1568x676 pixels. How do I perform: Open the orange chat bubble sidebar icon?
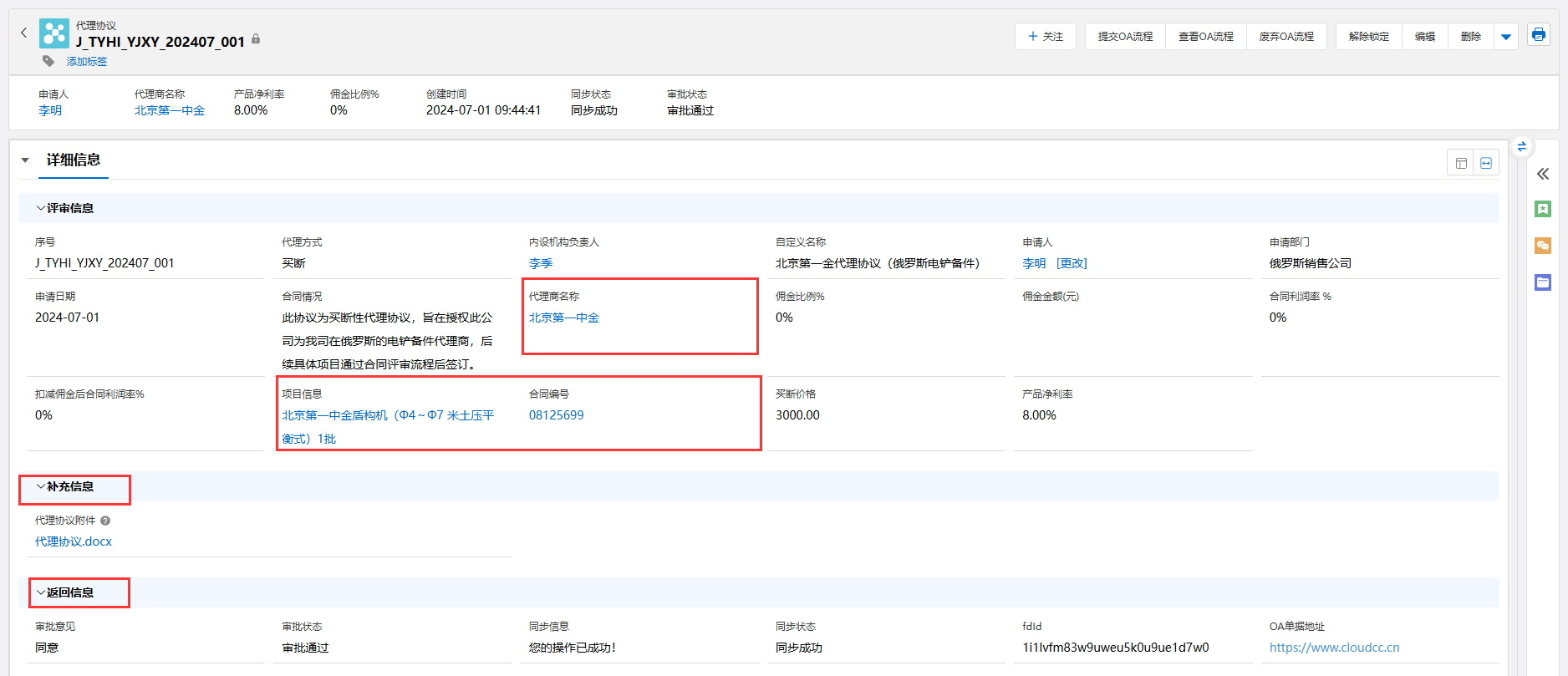1543,246
